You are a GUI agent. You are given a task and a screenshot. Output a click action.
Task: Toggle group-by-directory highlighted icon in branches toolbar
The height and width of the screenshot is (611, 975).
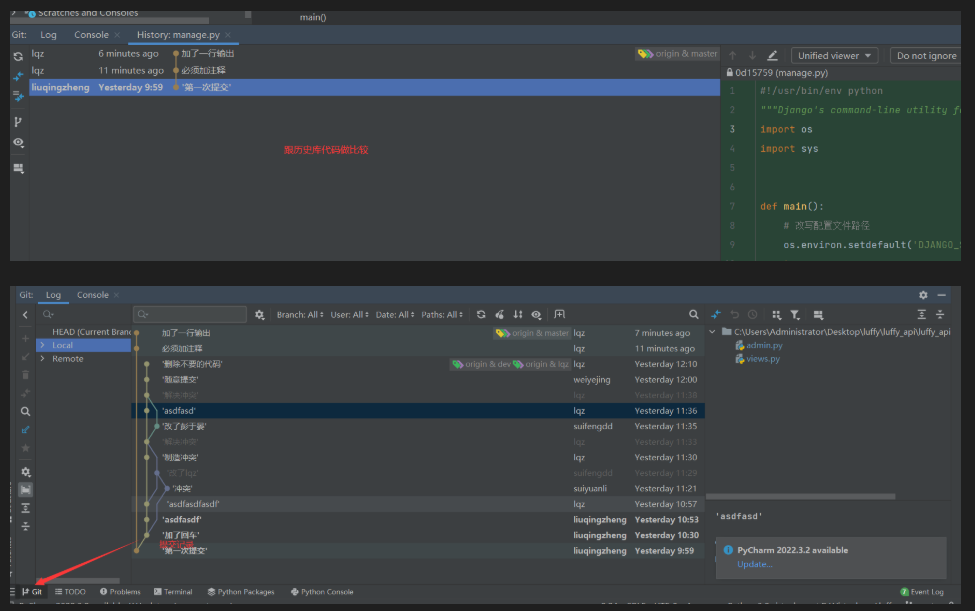pos(25,490)
